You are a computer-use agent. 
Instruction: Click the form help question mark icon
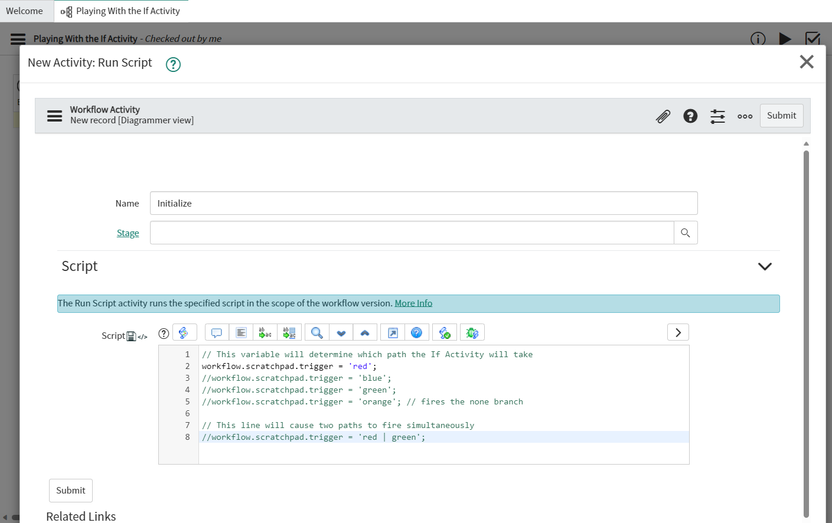(x=690, y=116)
